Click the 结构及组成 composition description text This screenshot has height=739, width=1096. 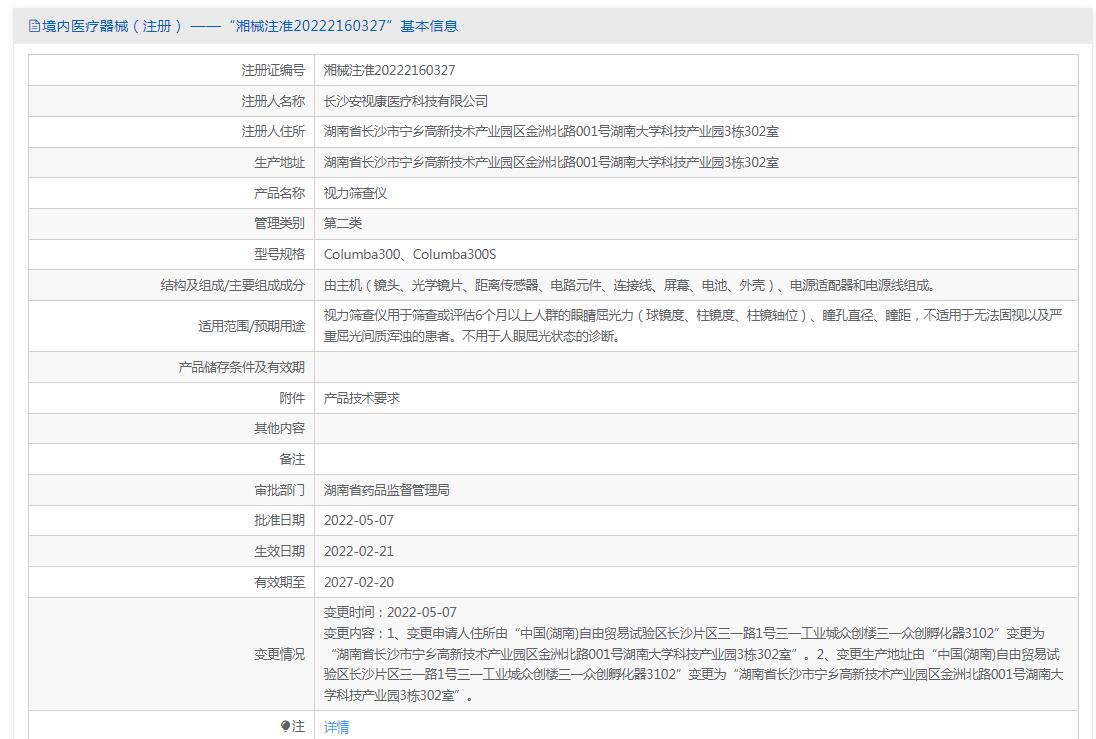coord(629,285)
